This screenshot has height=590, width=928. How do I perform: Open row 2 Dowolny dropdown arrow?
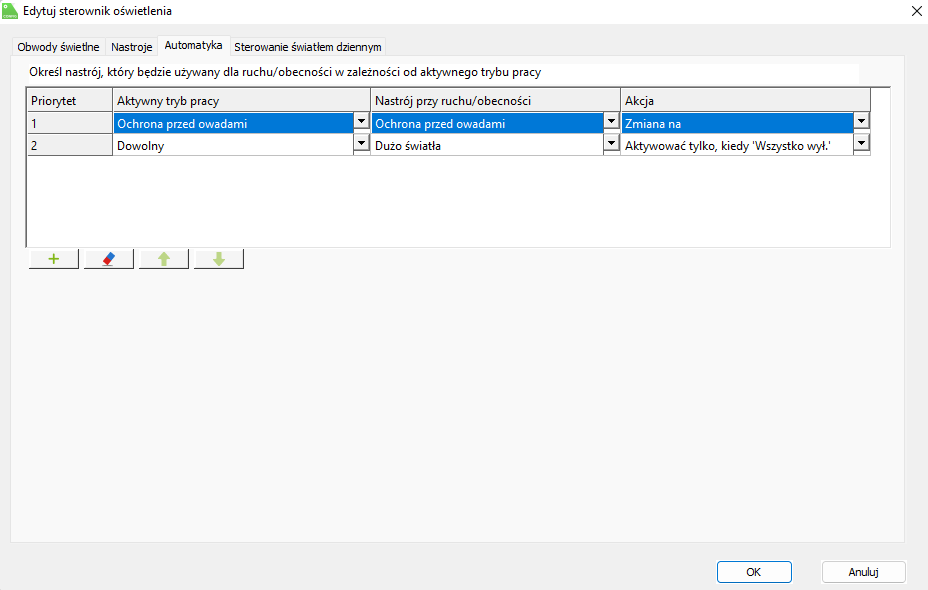(x=361, y=144)
